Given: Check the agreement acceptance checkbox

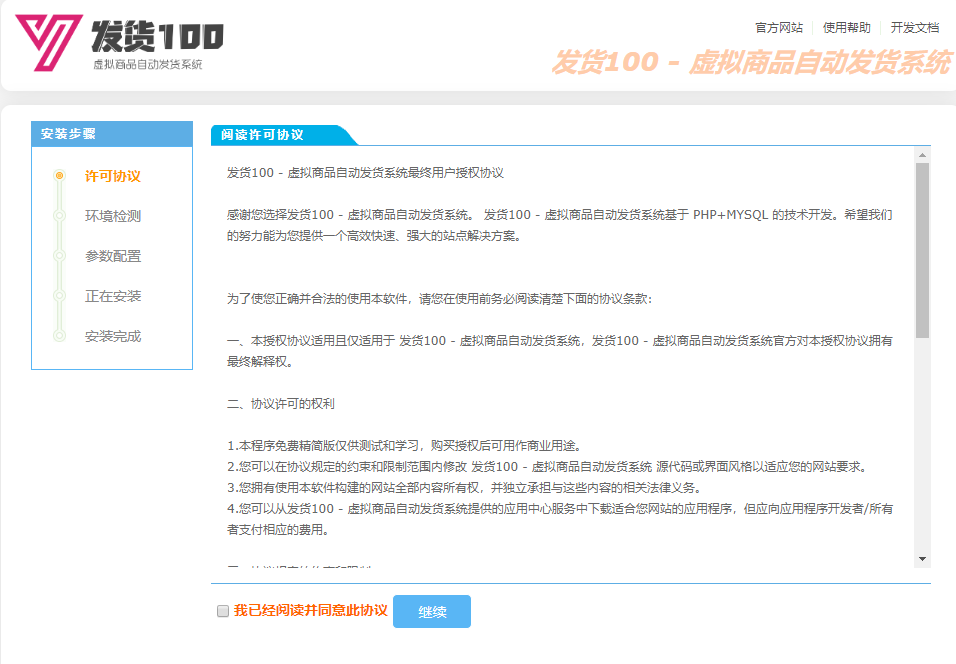Looking at the screenshot, I should tap(223, 611).
